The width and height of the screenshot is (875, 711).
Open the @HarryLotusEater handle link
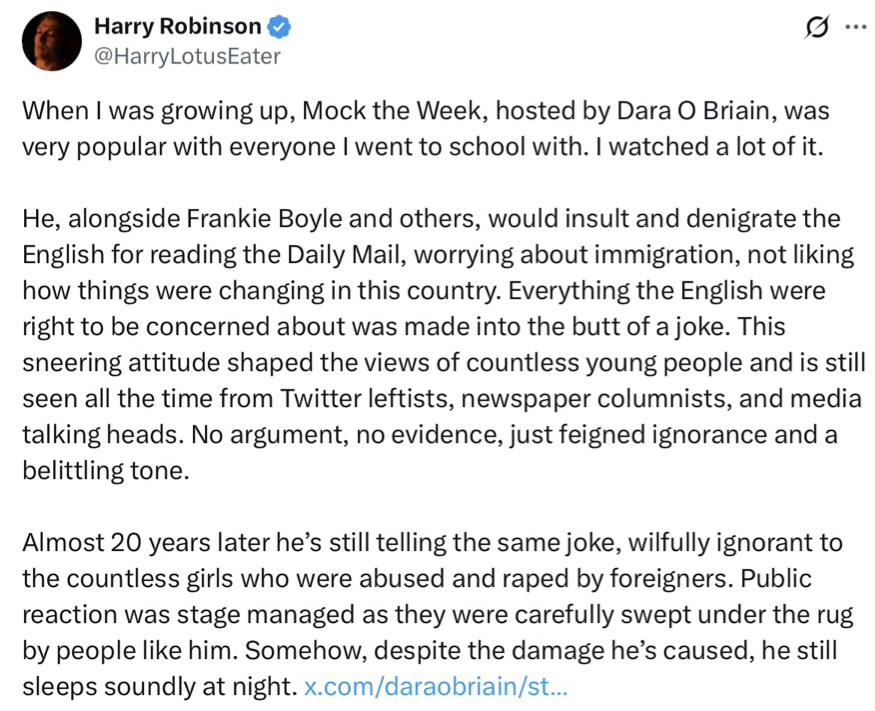187,56
